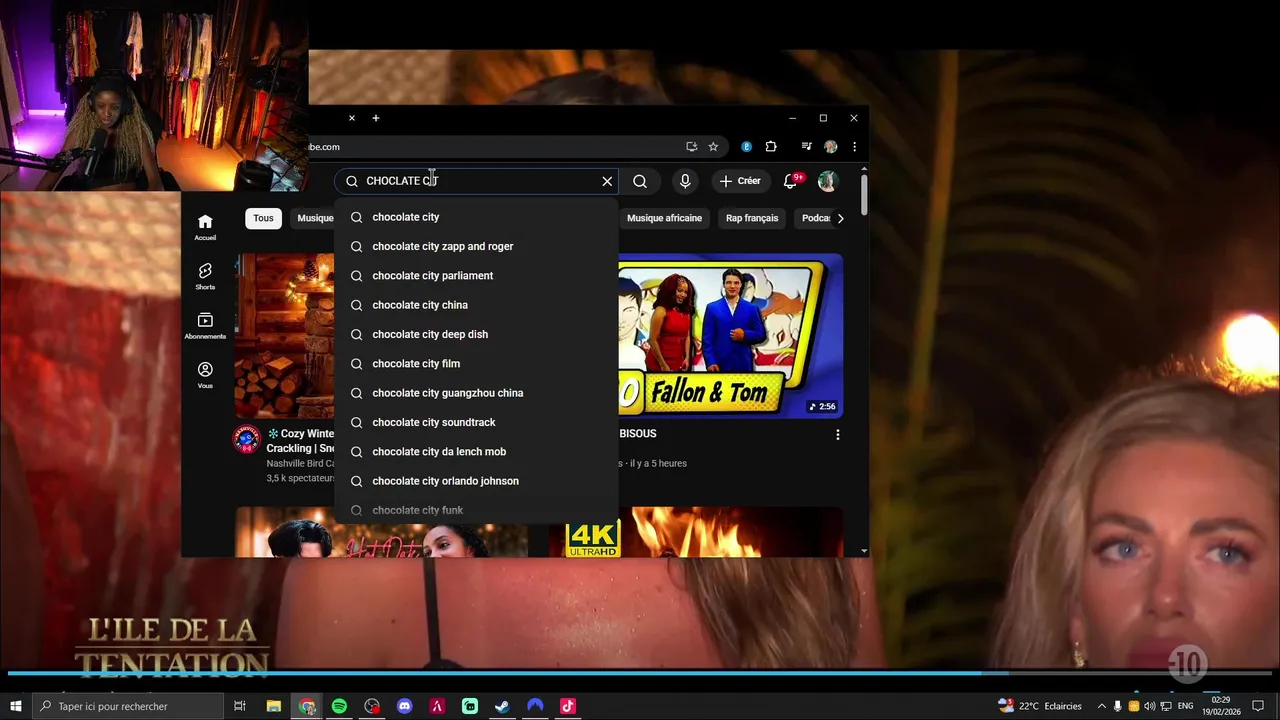Open the taskbar clock and calendar
This screenshot has width=1280, height=720.
(1220, 706)
